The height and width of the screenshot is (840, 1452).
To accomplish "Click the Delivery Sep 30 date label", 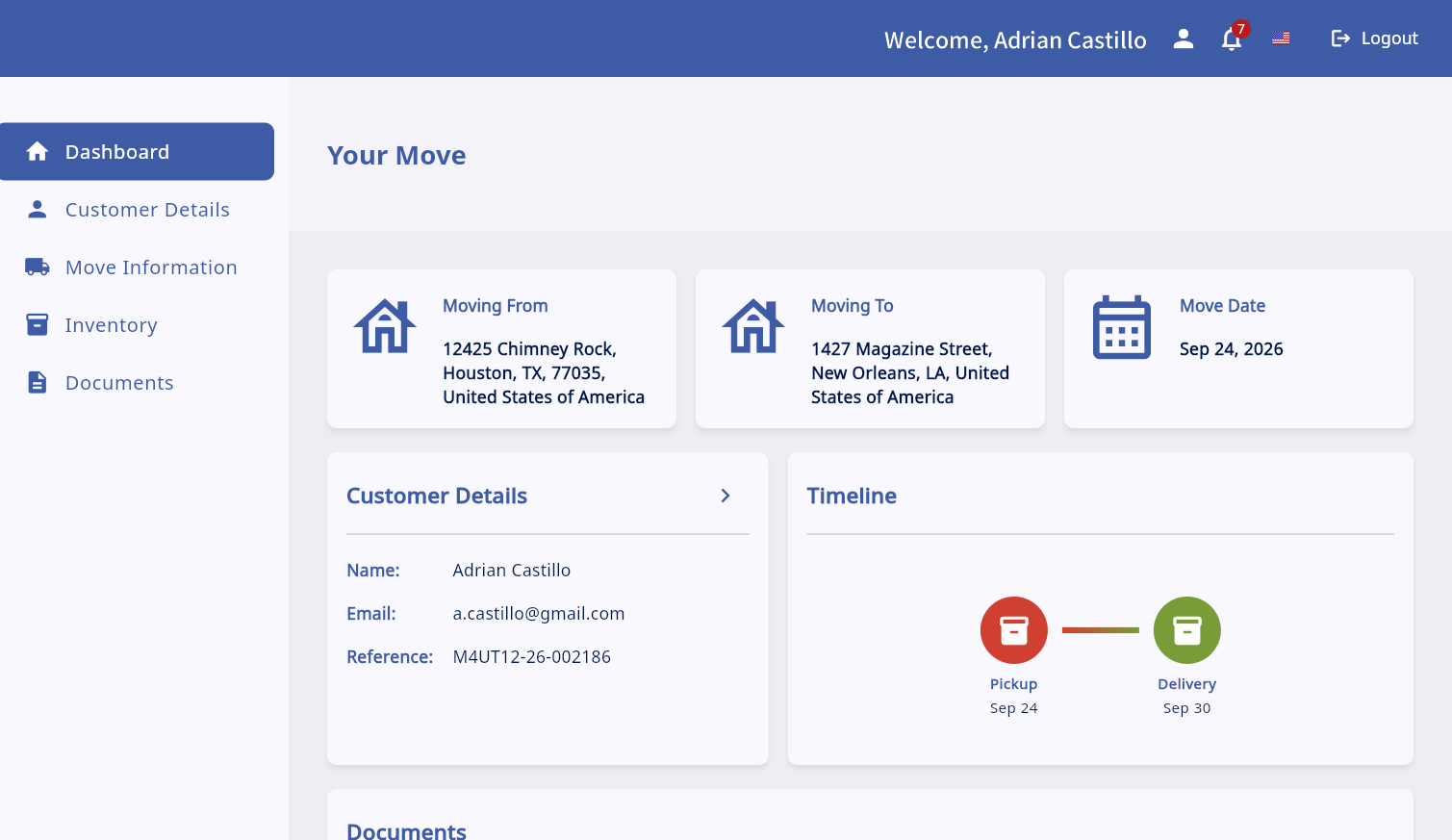I will click(x=1187, y=708).
